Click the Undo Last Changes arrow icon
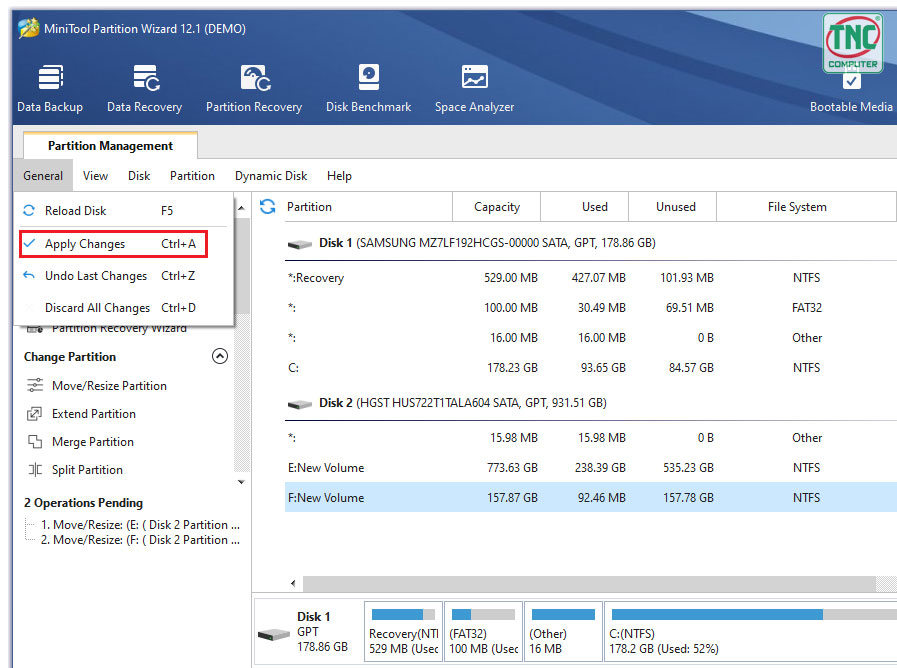897x668 pixels. 29,276
